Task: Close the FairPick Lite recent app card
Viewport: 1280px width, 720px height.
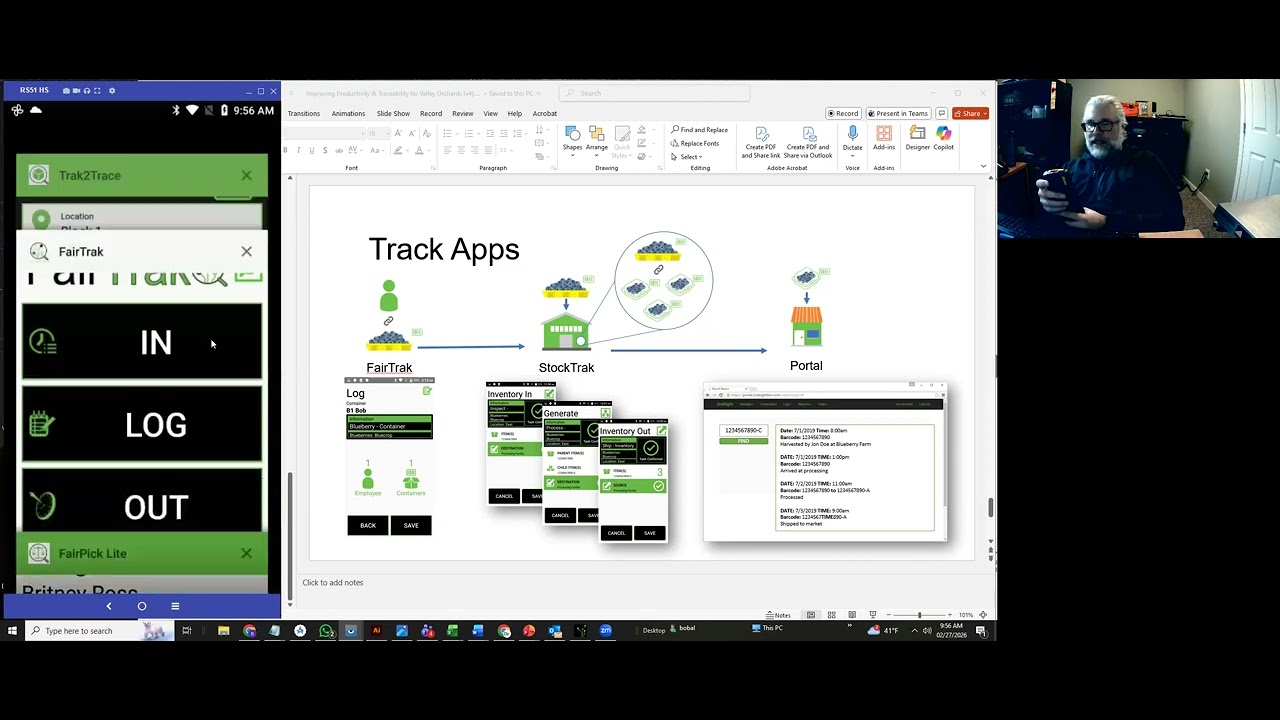Action: pyautogui.click(x=246, y=553)
